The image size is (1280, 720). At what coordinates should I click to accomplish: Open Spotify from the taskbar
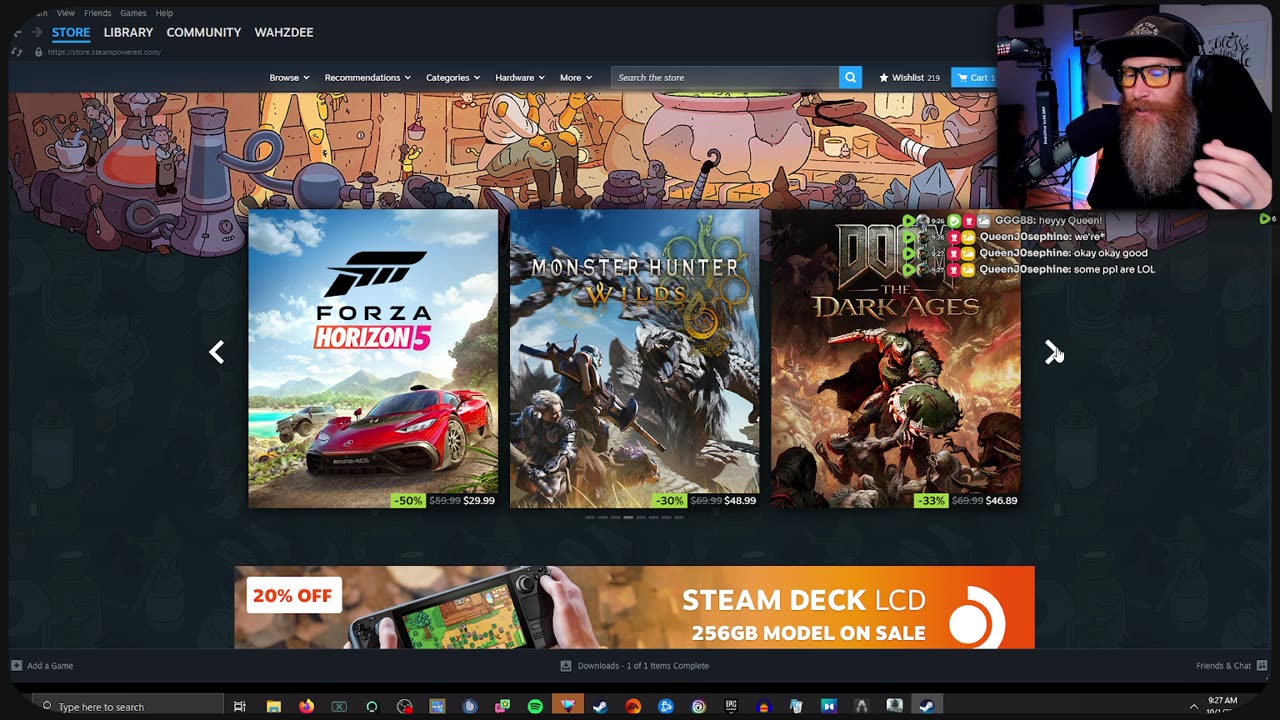535,706
